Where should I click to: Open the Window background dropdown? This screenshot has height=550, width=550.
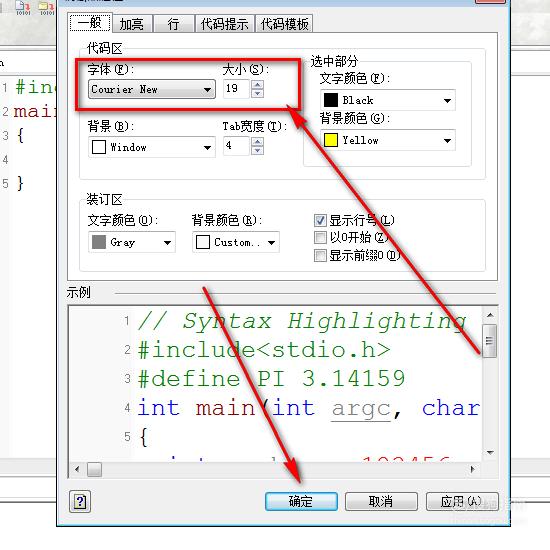tap(152, 147)
